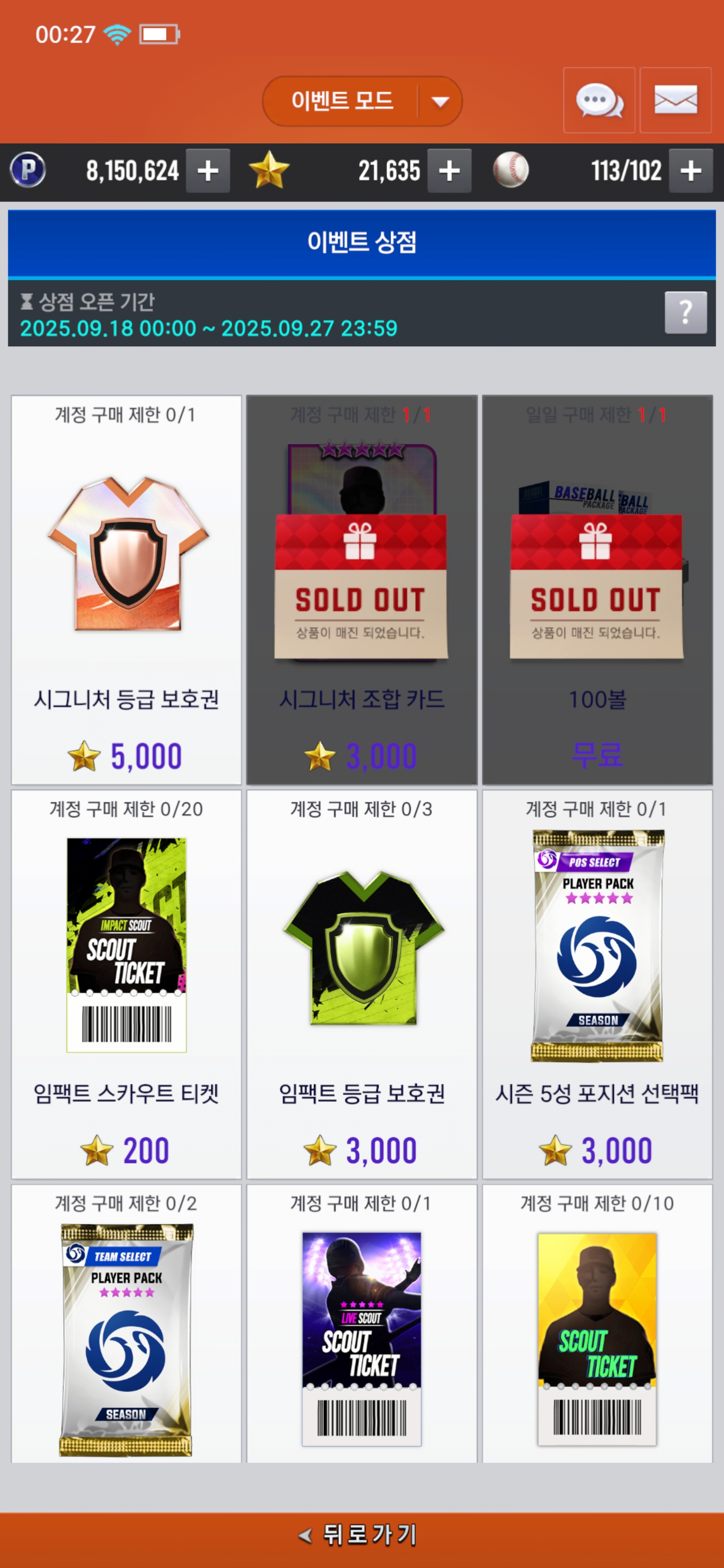
Task: Choose the 시즌 5성 포지션 선택팩 pack
Action: click(597, 984)
